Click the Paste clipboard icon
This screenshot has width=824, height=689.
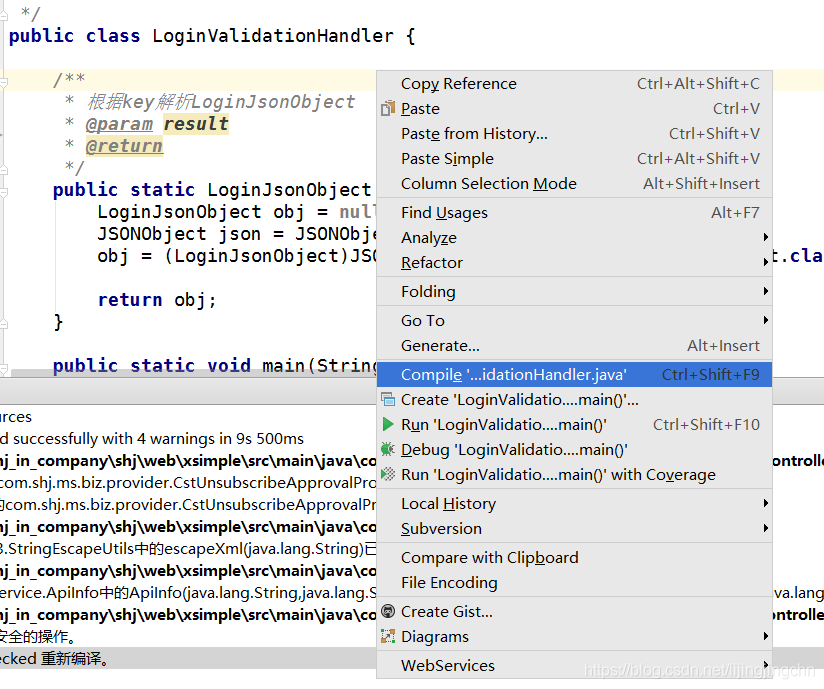[388, 108]
